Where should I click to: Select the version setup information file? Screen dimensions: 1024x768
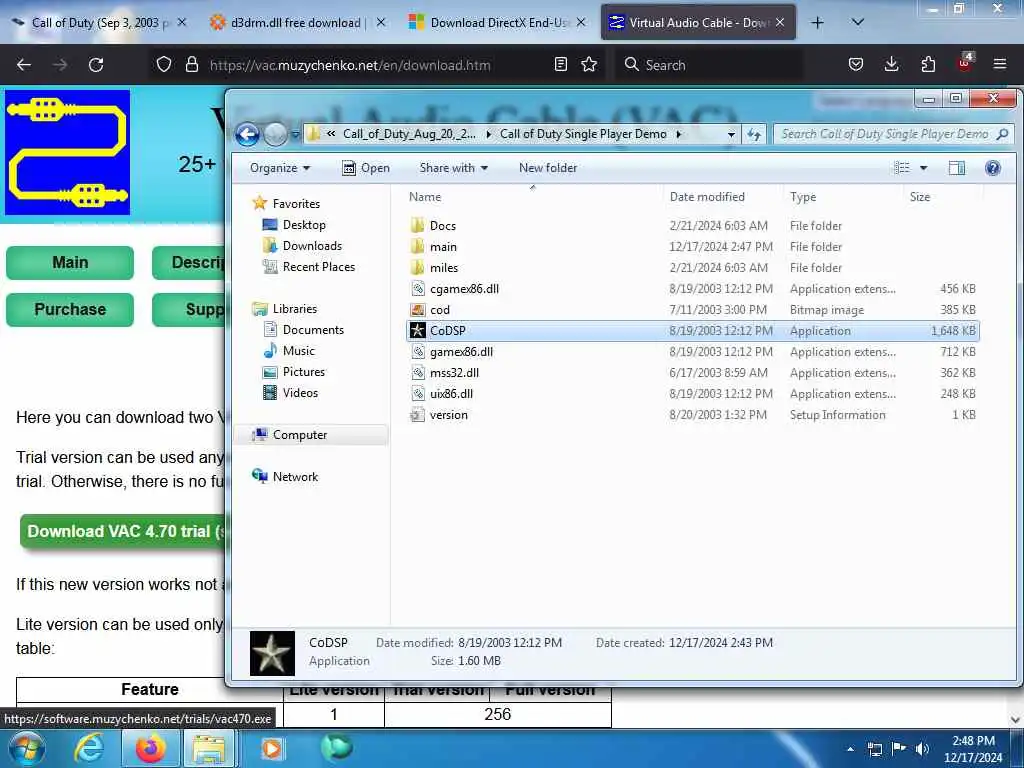click(x=693, y=415)
